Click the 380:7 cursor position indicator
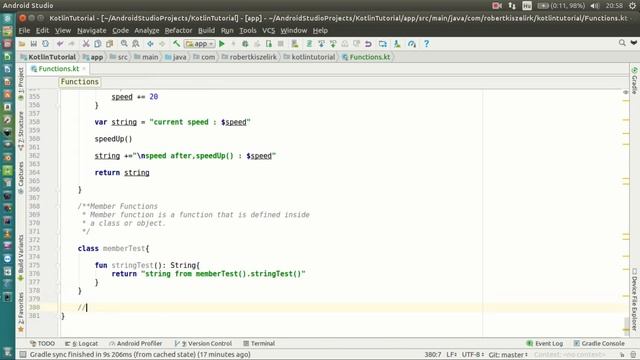 click(433, 354)
